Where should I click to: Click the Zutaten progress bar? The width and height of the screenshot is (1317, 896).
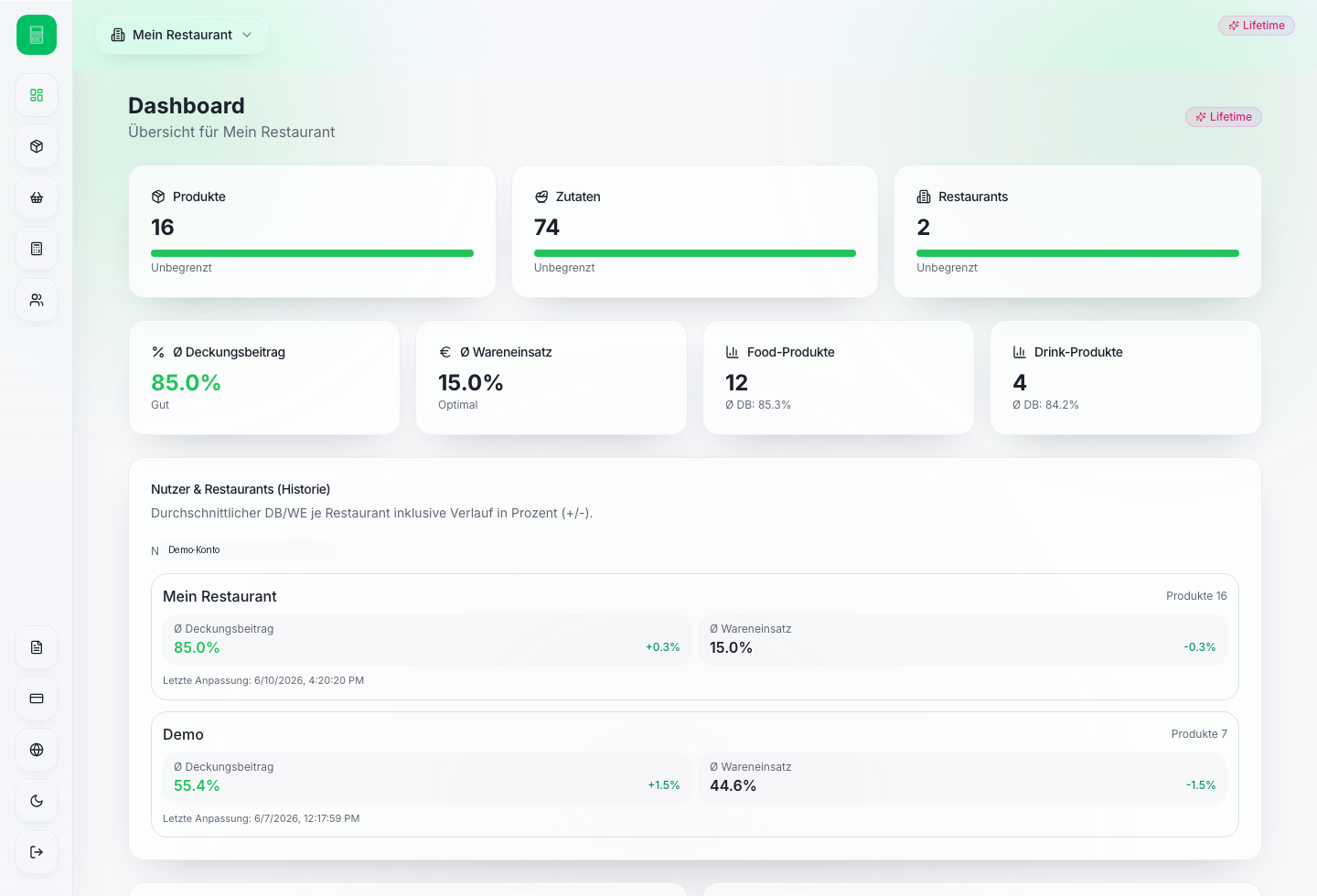click(695, 253)
